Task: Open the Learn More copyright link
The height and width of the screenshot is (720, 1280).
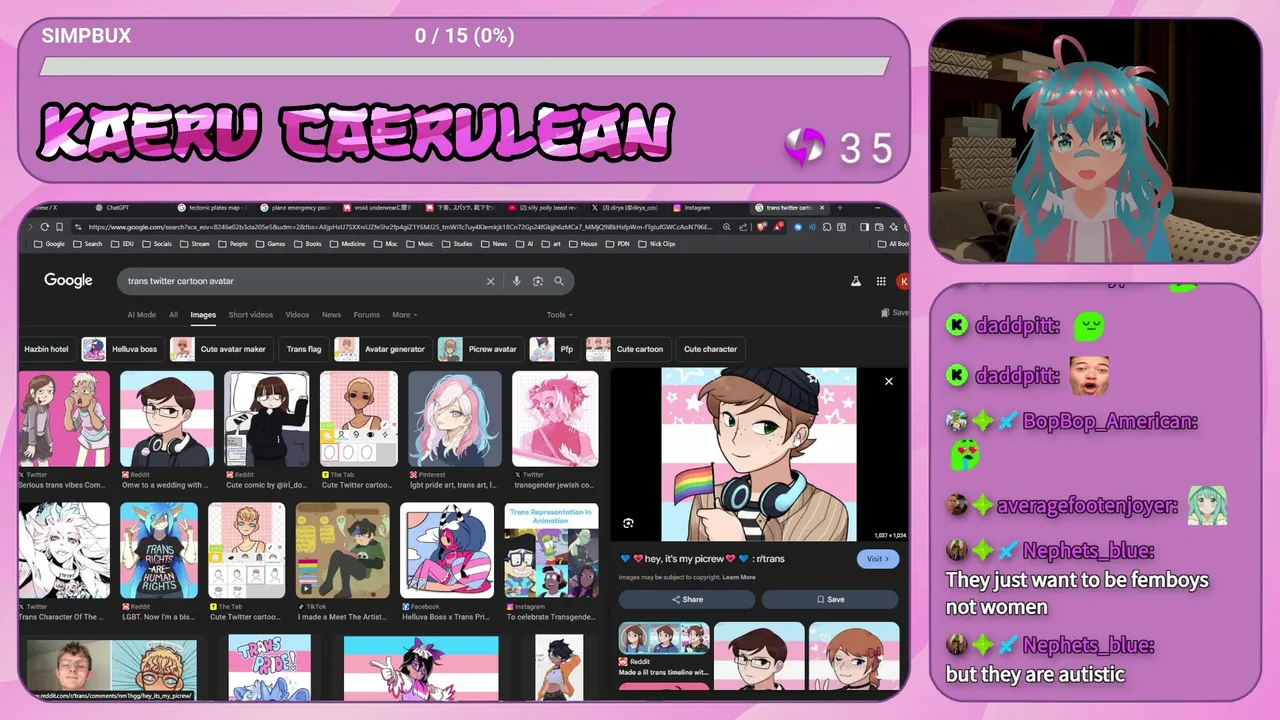Action: [x=739, y=577]
